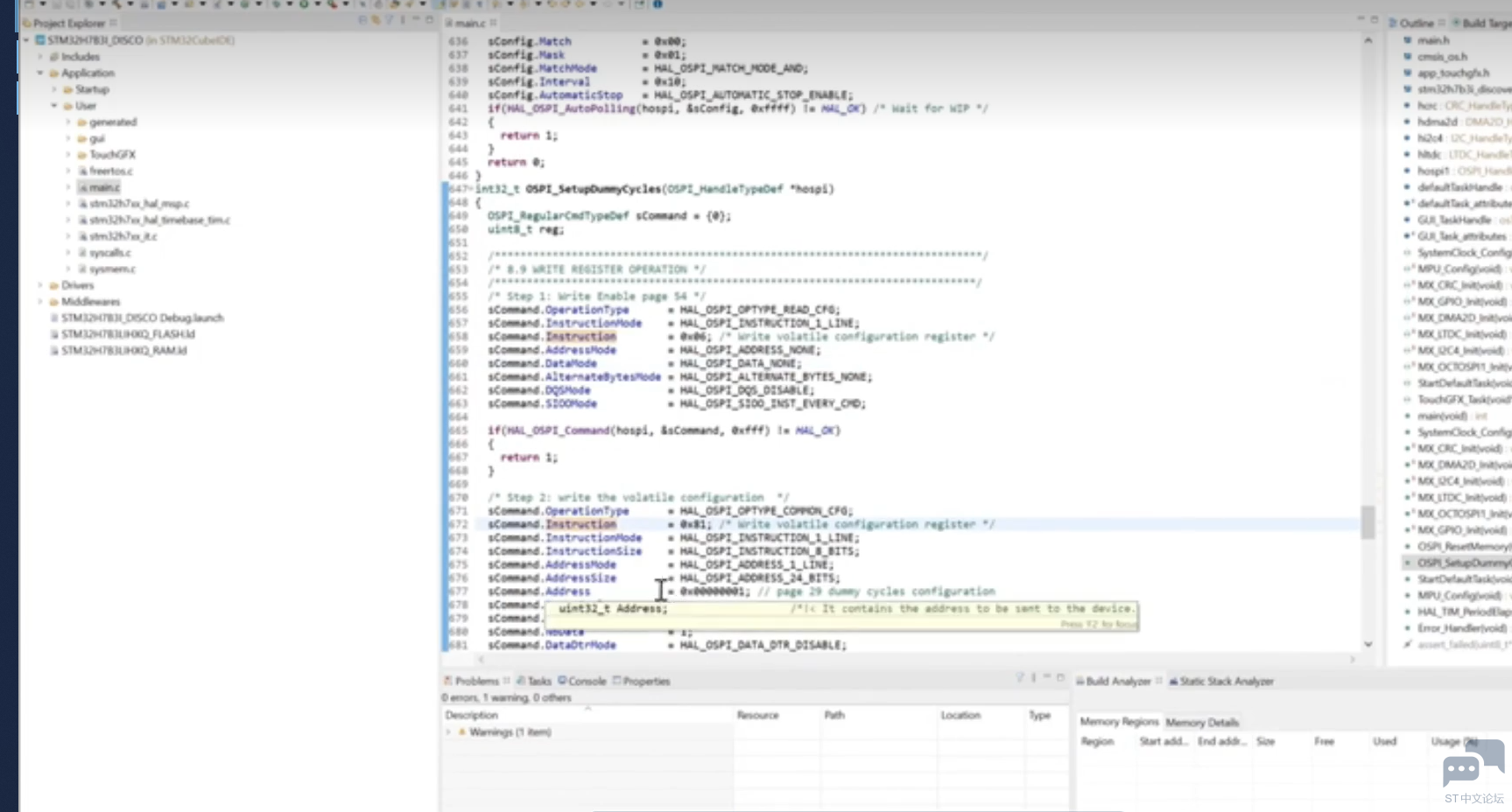Open the Problems view menu

[x=1033, y=678]
